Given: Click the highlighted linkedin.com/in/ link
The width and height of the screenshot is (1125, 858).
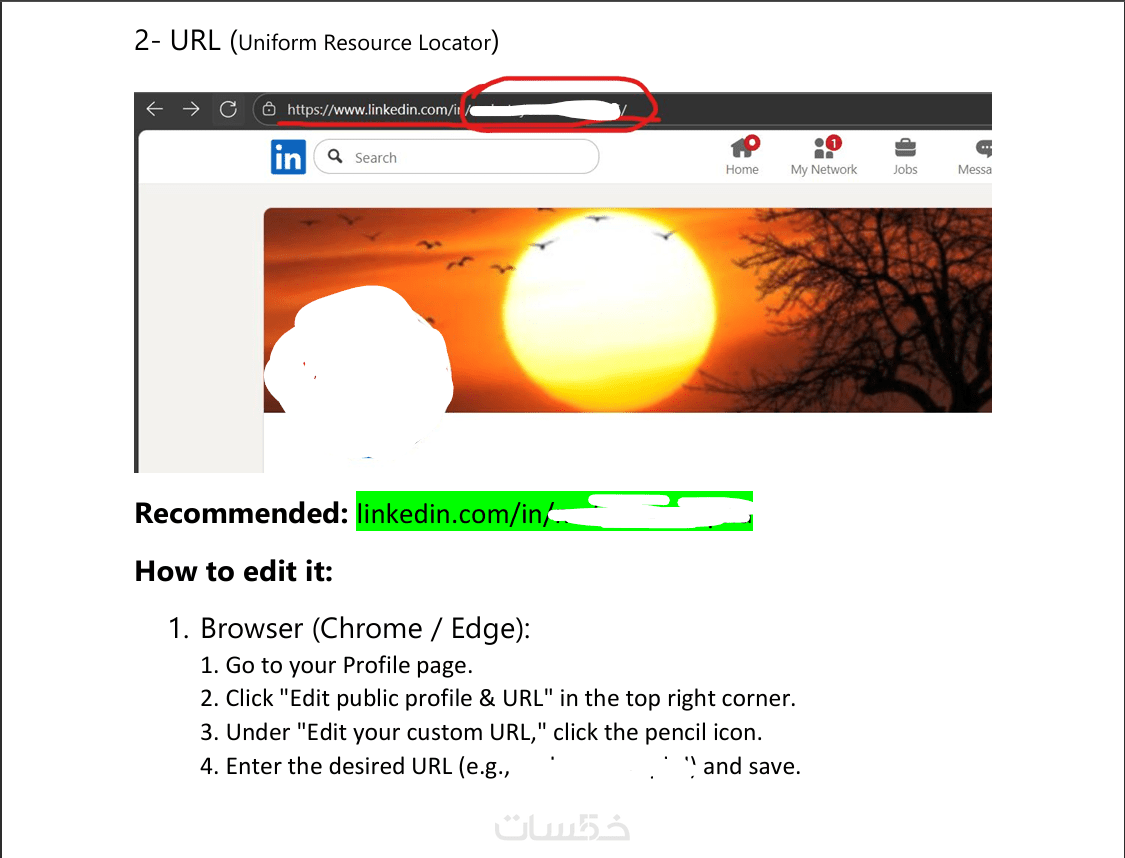Looking at the screenshot, I should [x=554, y=512].
